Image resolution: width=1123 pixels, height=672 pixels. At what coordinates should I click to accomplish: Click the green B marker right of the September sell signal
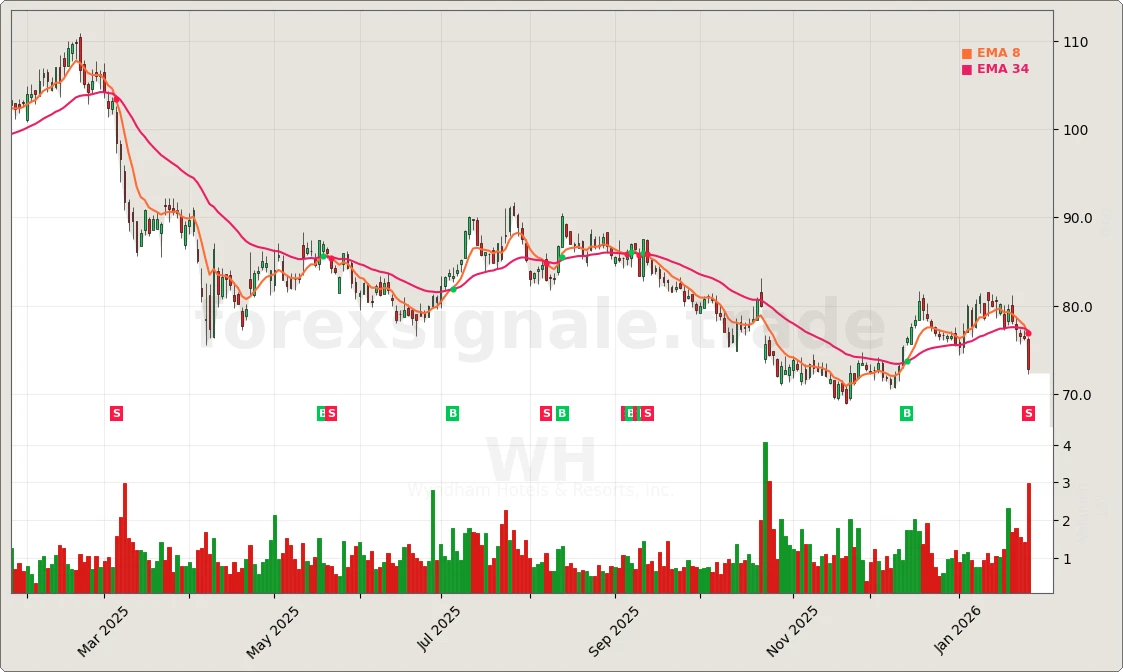click(x=561, y=413)
